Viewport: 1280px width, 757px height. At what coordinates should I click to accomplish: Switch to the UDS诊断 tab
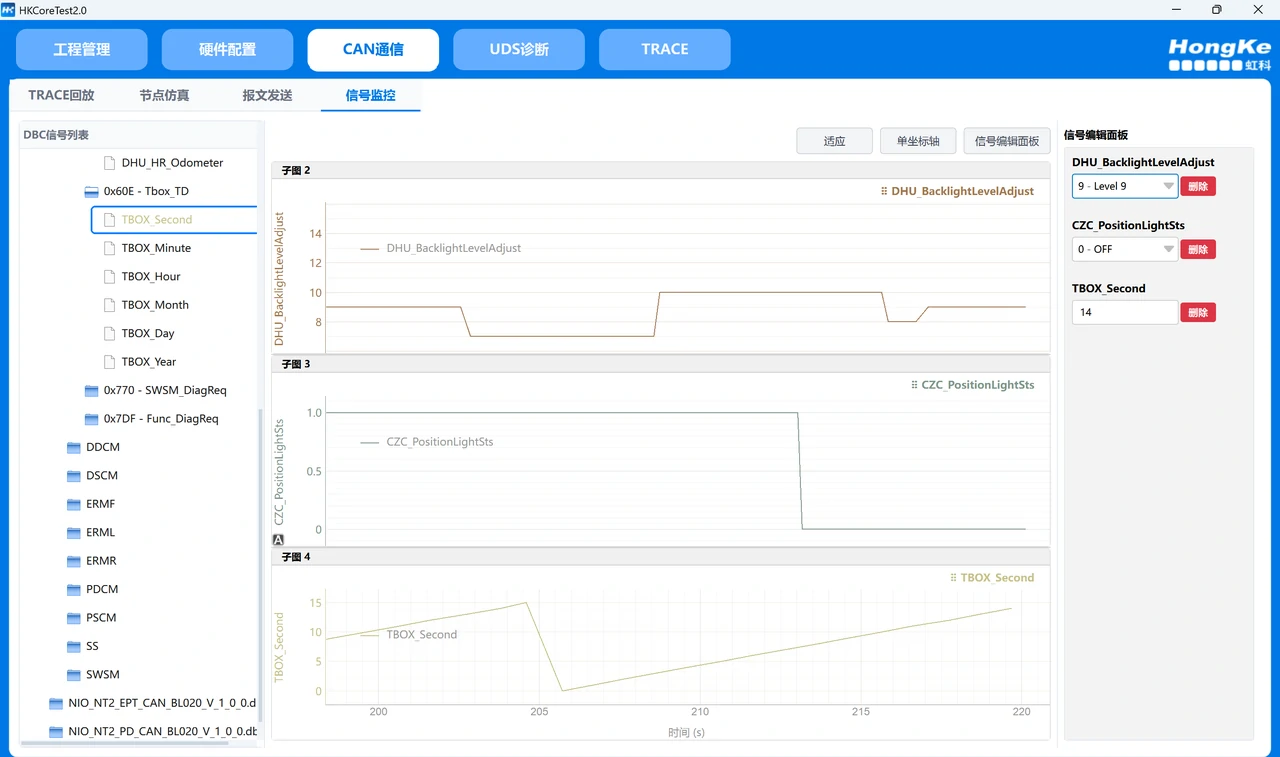tap(519, 50)
